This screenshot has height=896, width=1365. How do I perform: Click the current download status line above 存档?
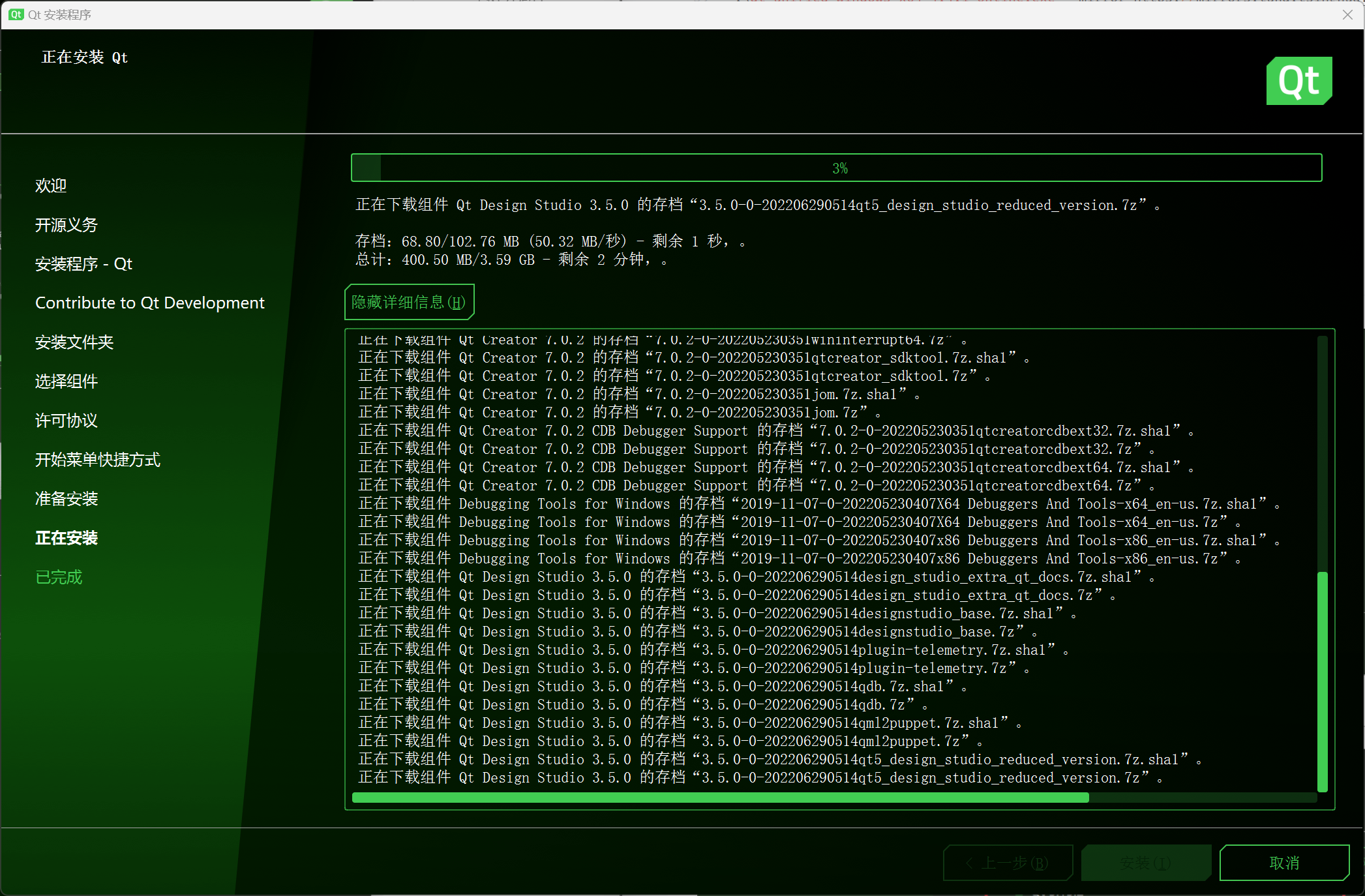coord(758,205)
